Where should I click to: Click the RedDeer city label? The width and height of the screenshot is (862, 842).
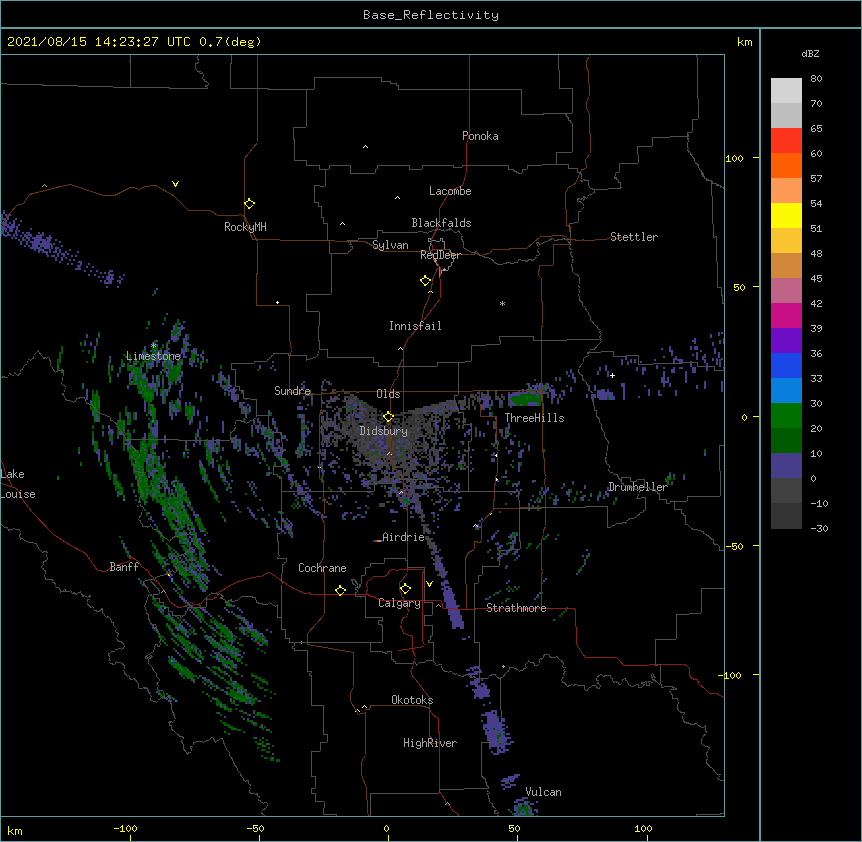[440, 255]
